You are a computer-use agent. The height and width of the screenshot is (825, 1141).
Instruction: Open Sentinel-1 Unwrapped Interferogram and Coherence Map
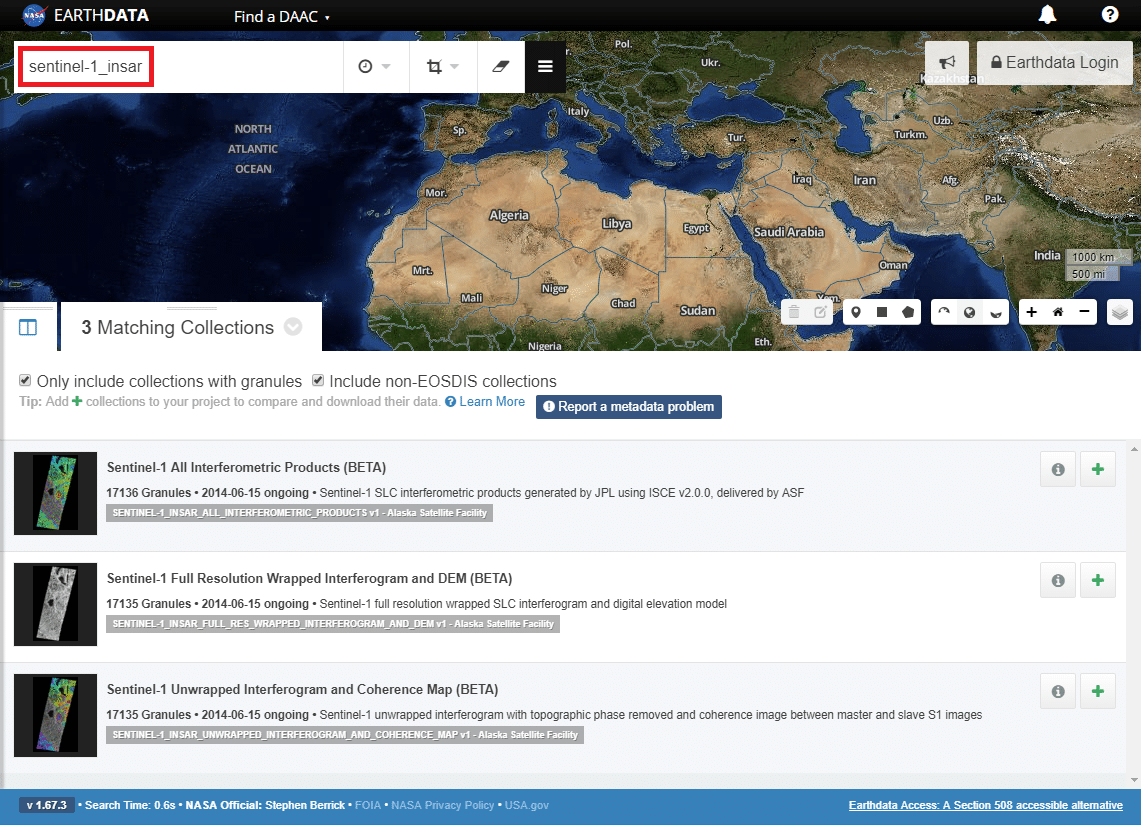(303, 689)
